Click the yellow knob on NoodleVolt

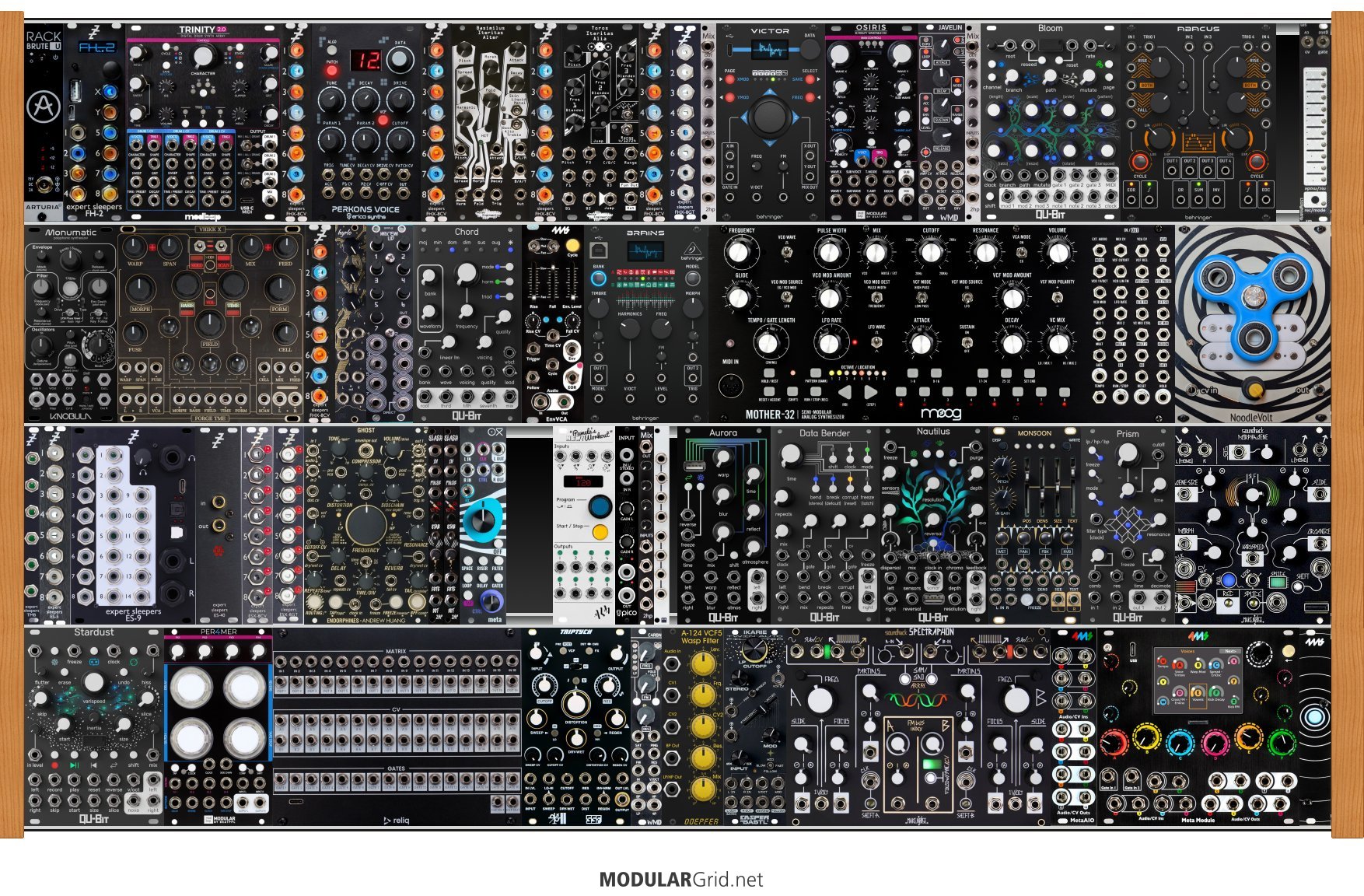pyautogui.click(x=1254, y=389)
